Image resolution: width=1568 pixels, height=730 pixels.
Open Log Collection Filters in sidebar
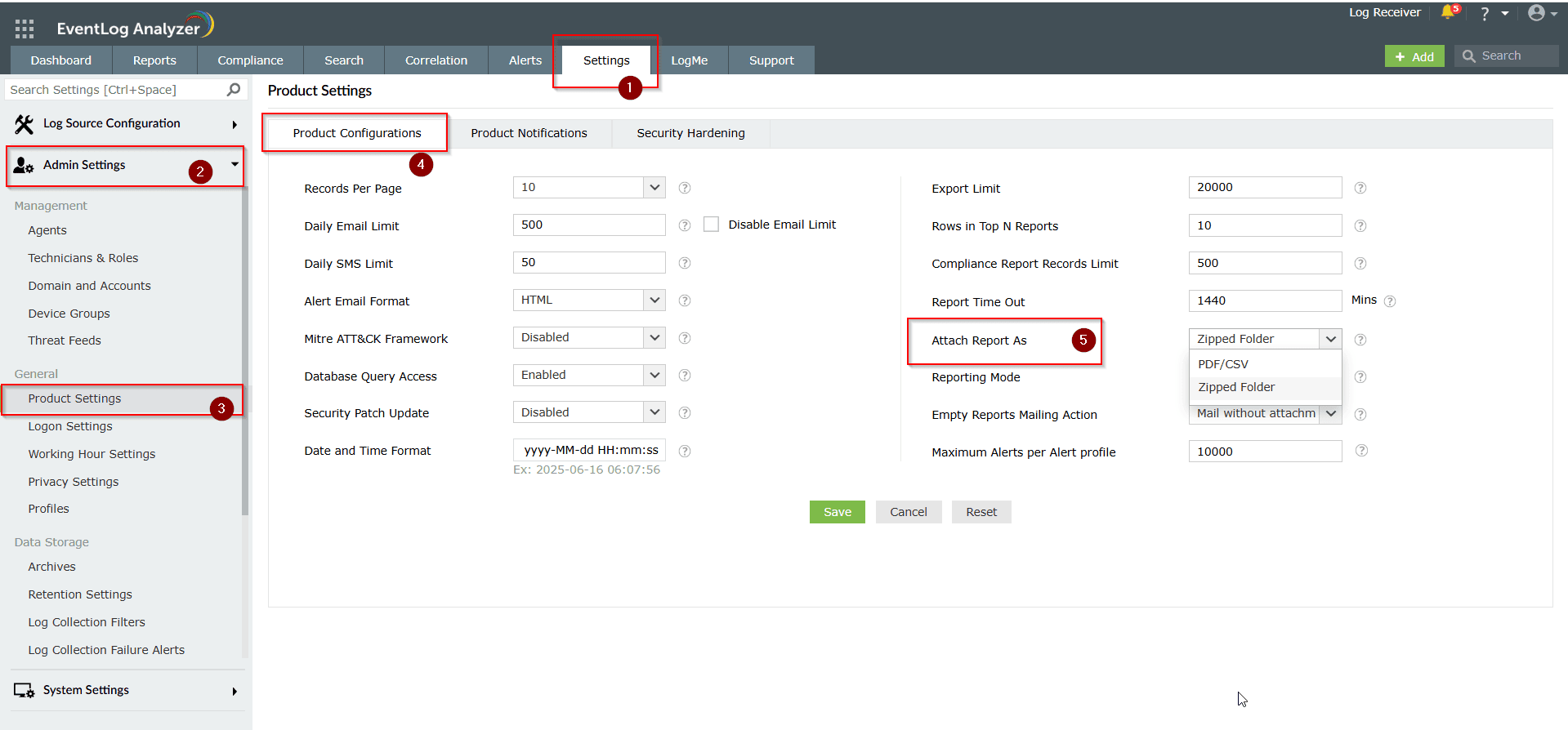87,622
